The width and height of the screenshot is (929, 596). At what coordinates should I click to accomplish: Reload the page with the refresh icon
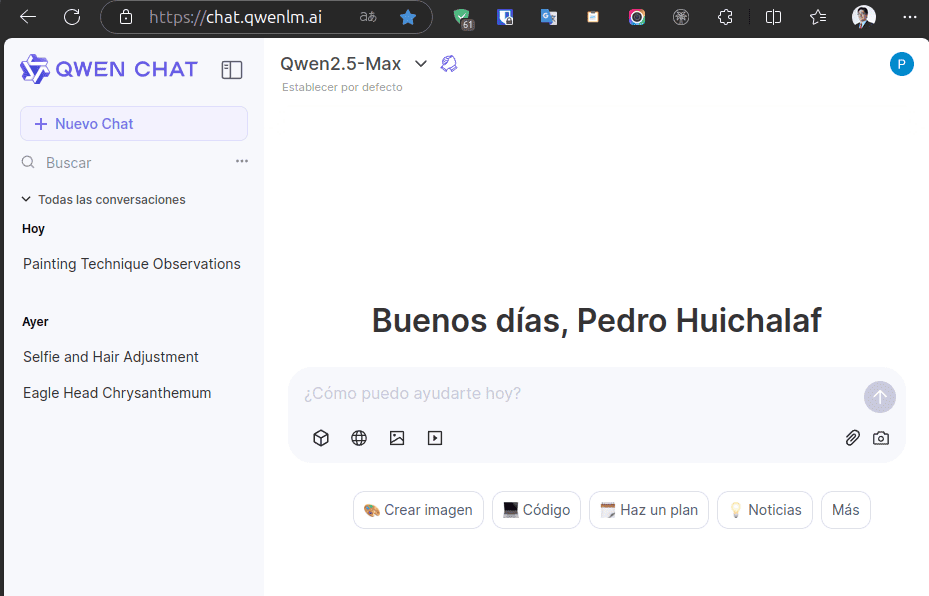72,17
